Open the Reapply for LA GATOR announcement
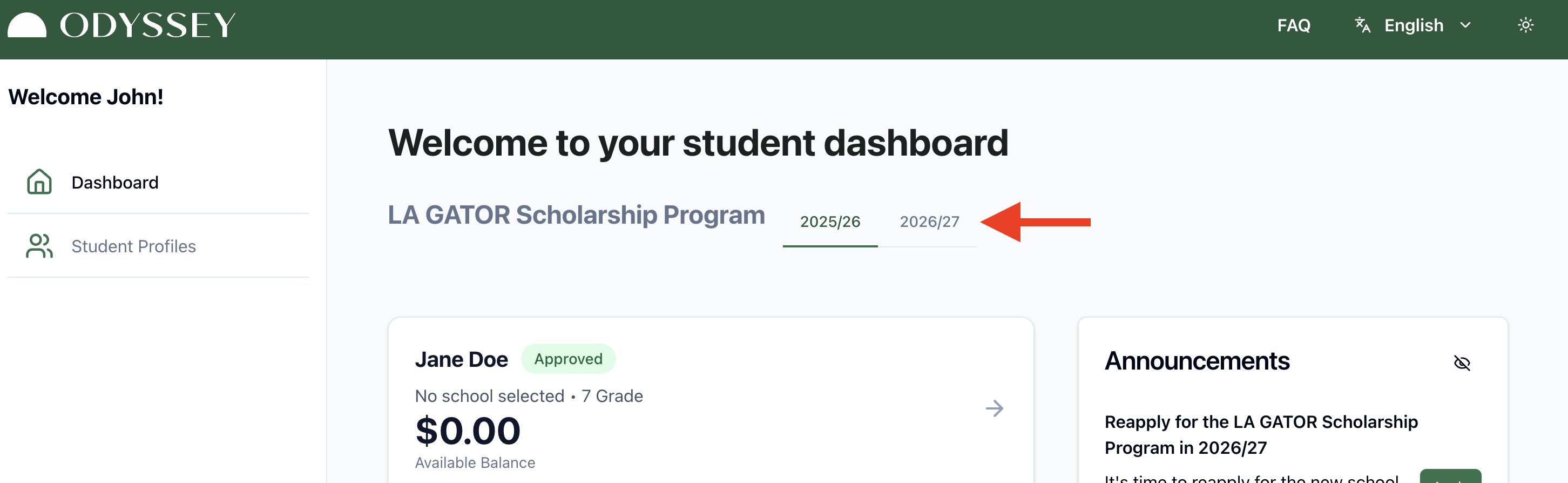The width and height of the screenshot is (1568, 483). point(1261,434)
